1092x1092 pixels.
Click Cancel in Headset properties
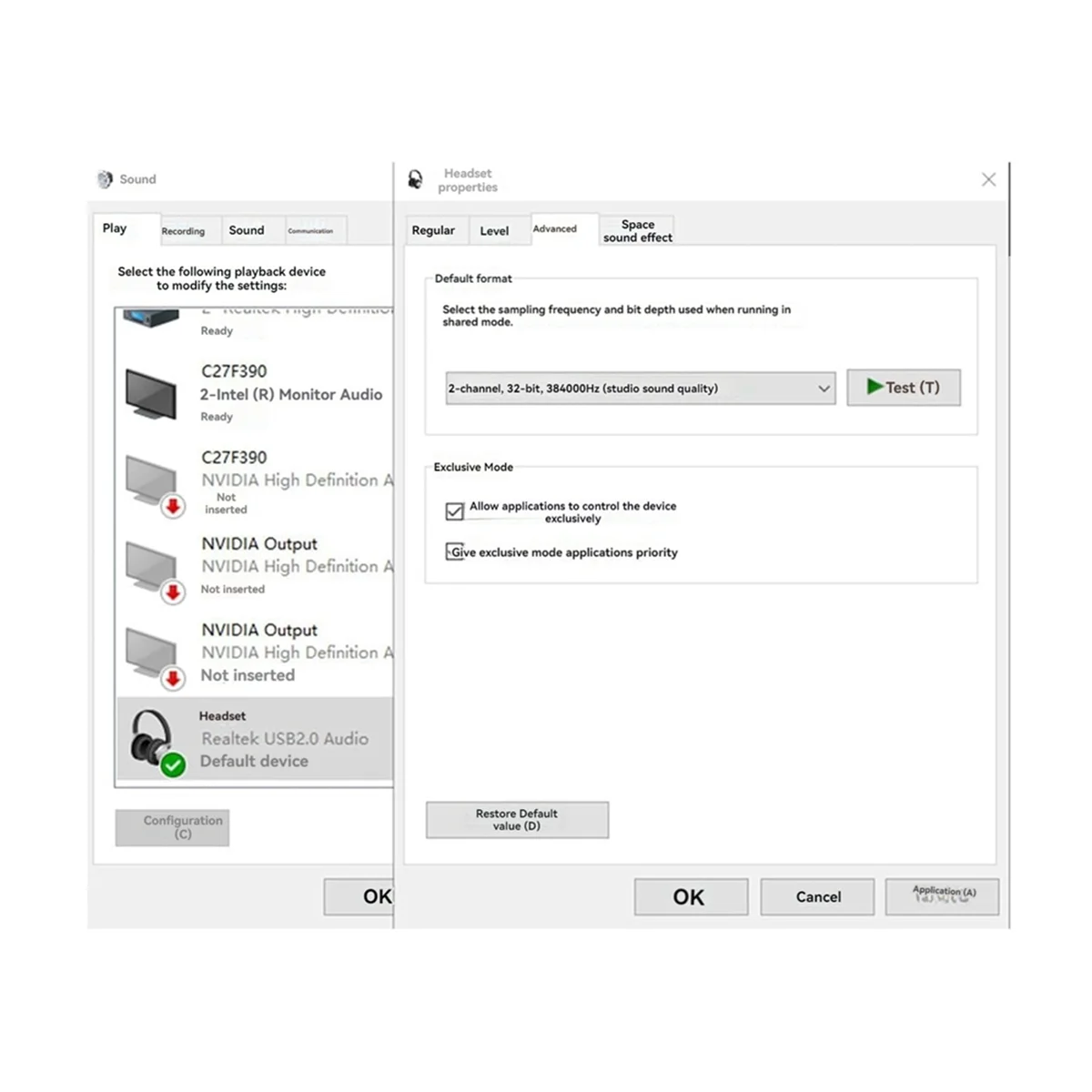(817, 897)
